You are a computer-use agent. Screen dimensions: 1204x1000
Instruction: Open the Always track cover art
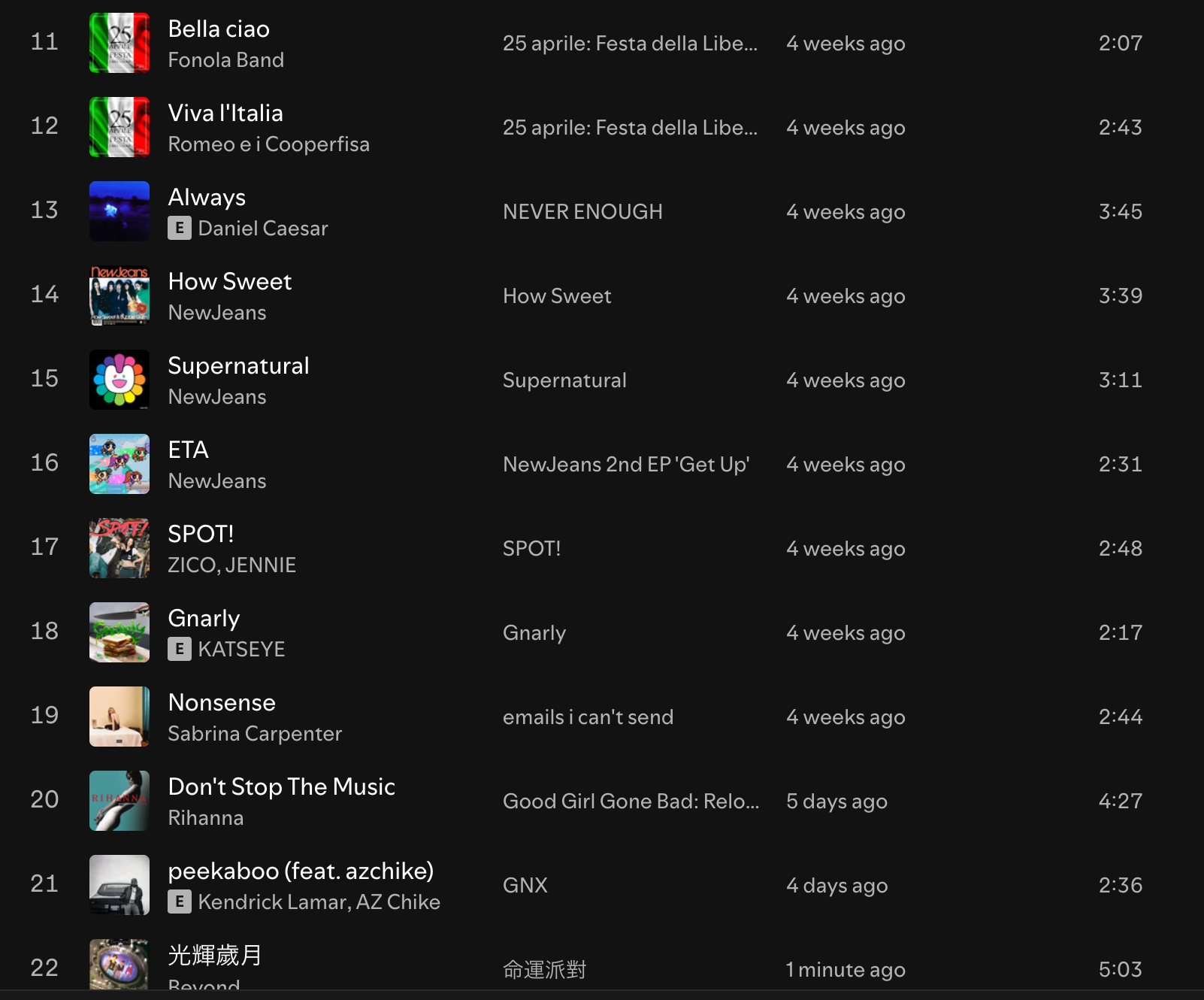pos(119,211)
